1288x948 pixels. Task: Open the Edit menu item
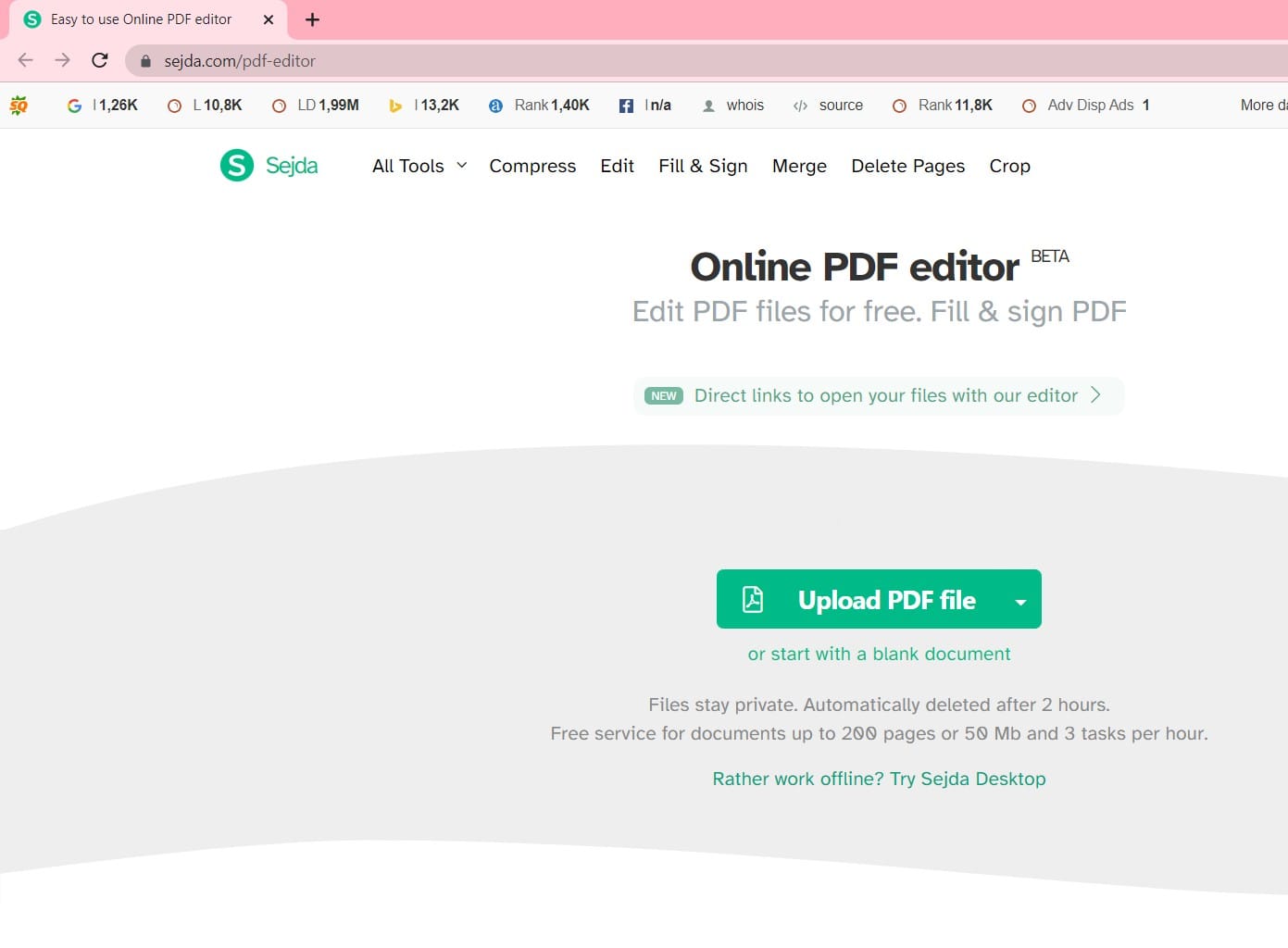(617, 166)
